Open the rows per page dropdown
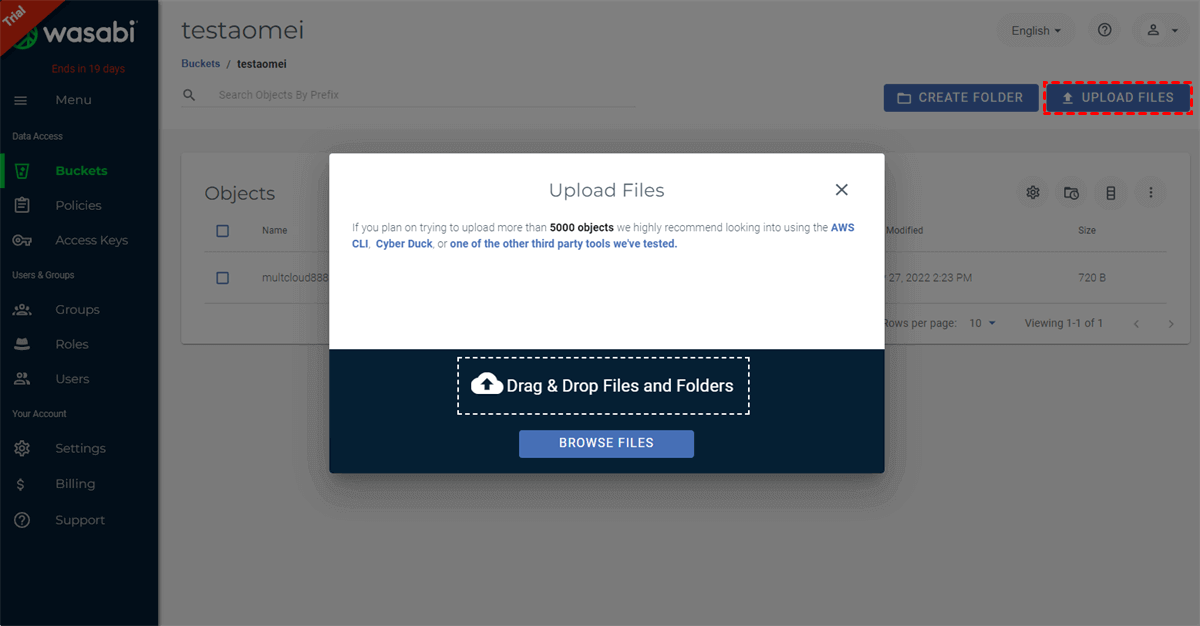 (983, 323)
